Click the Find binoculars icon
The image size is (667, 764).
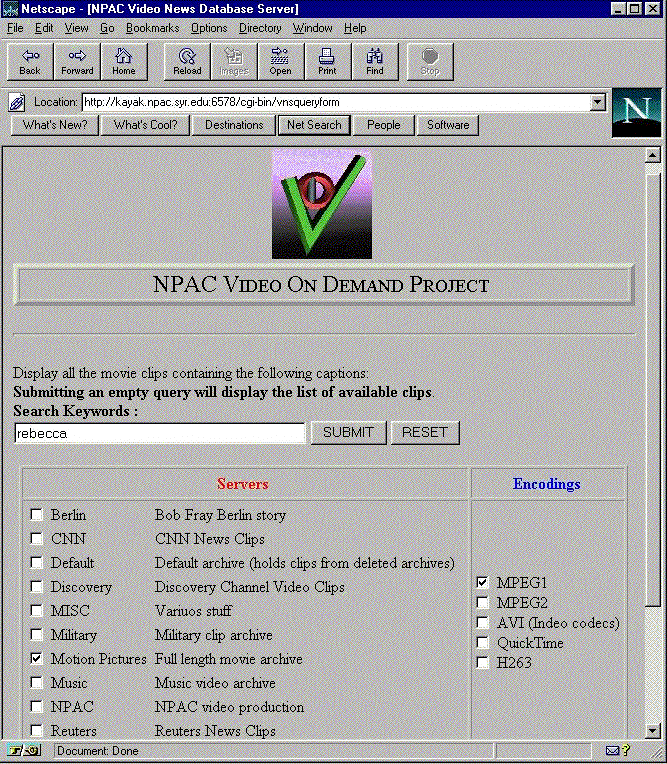coord(374,61)
